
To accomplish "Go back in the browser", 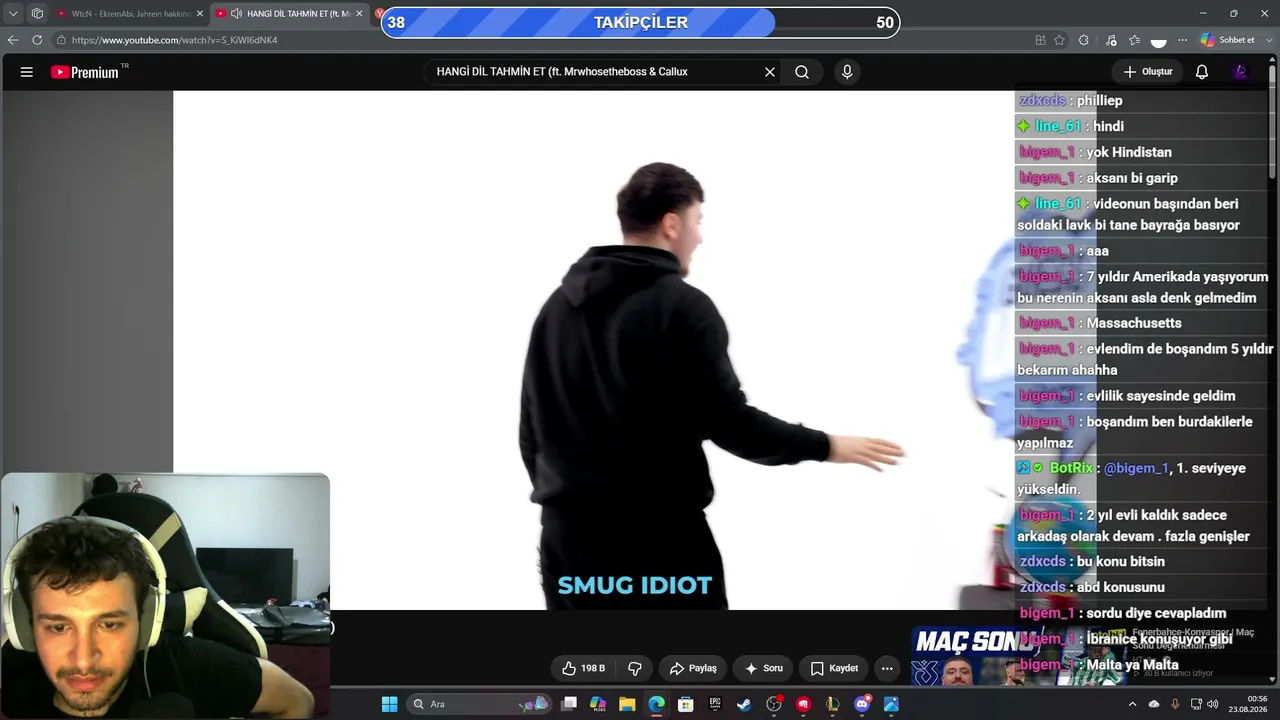I will pos(13,40).
